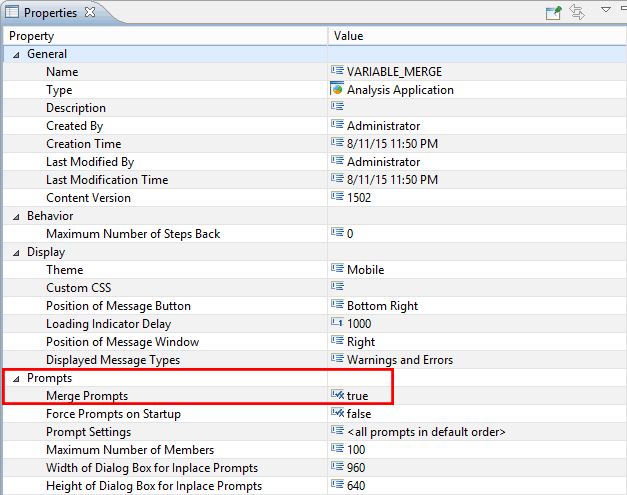Click the empty Custom CSS value icon
Viewport: 627px width, 495px height.
pyautogui.click(x=337, y=288)
